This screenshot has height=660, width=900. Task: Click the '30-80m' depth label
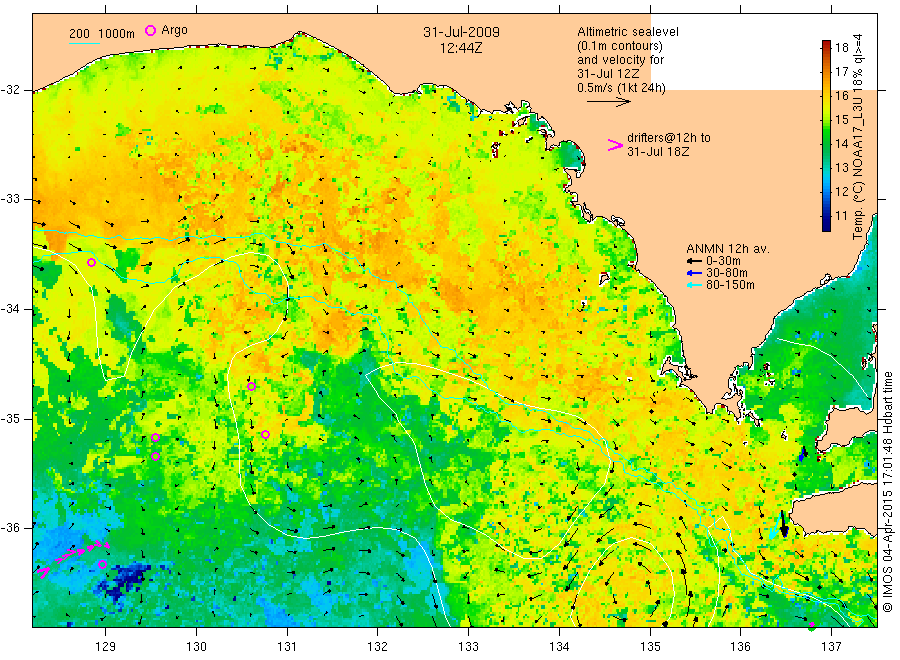[727, 273]
